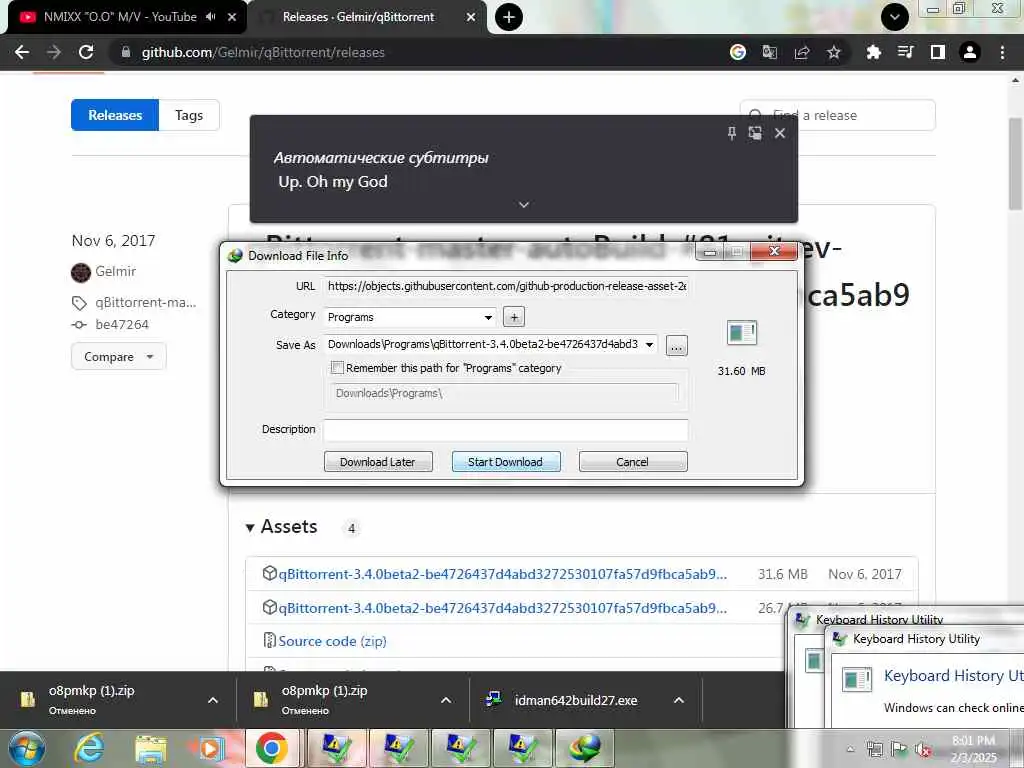The image size is (1024, 768).
Task: Click the idman642build27.exe download item
Action: [575, 700]
